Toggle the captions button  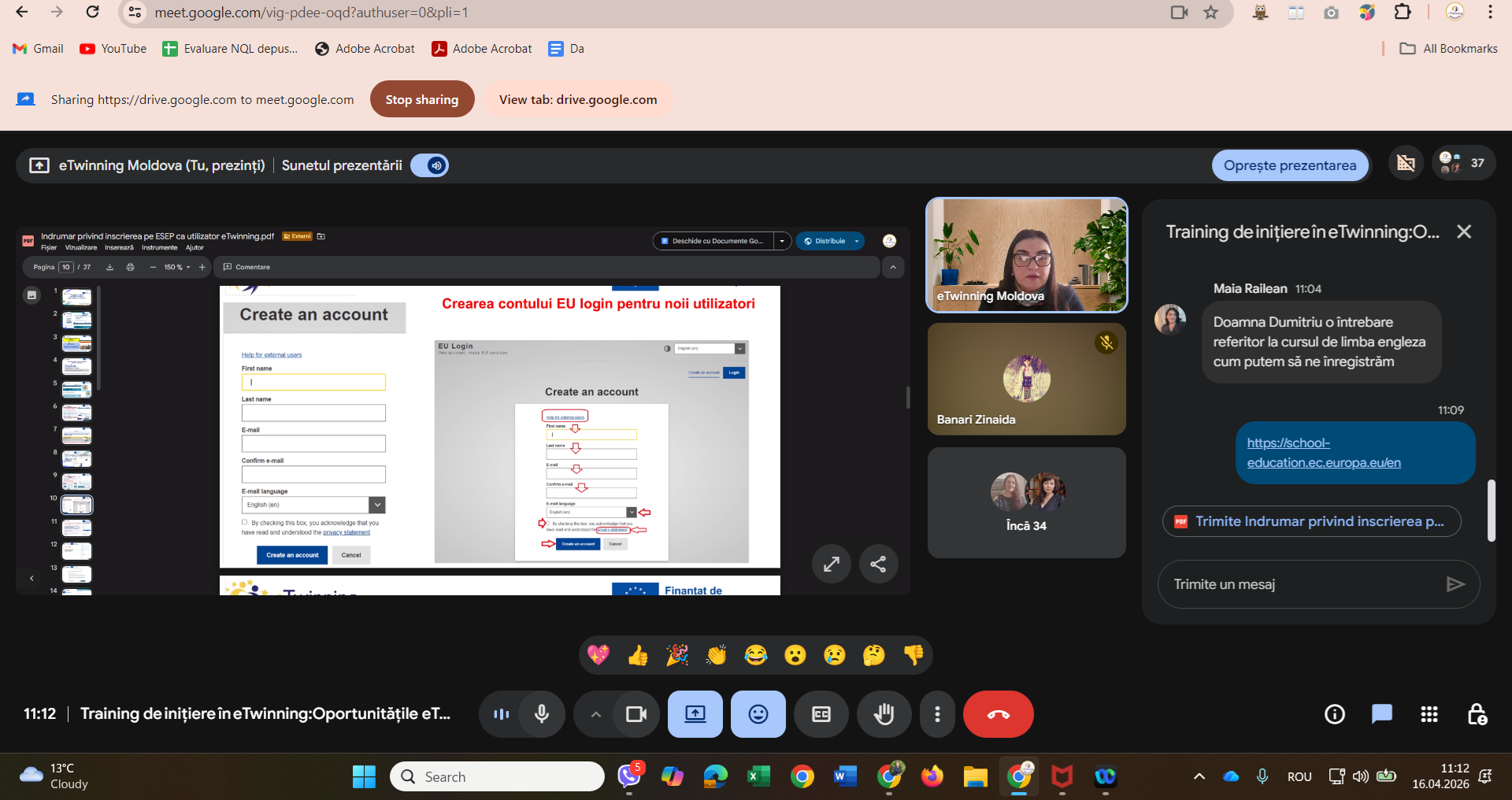pos(821,714)
